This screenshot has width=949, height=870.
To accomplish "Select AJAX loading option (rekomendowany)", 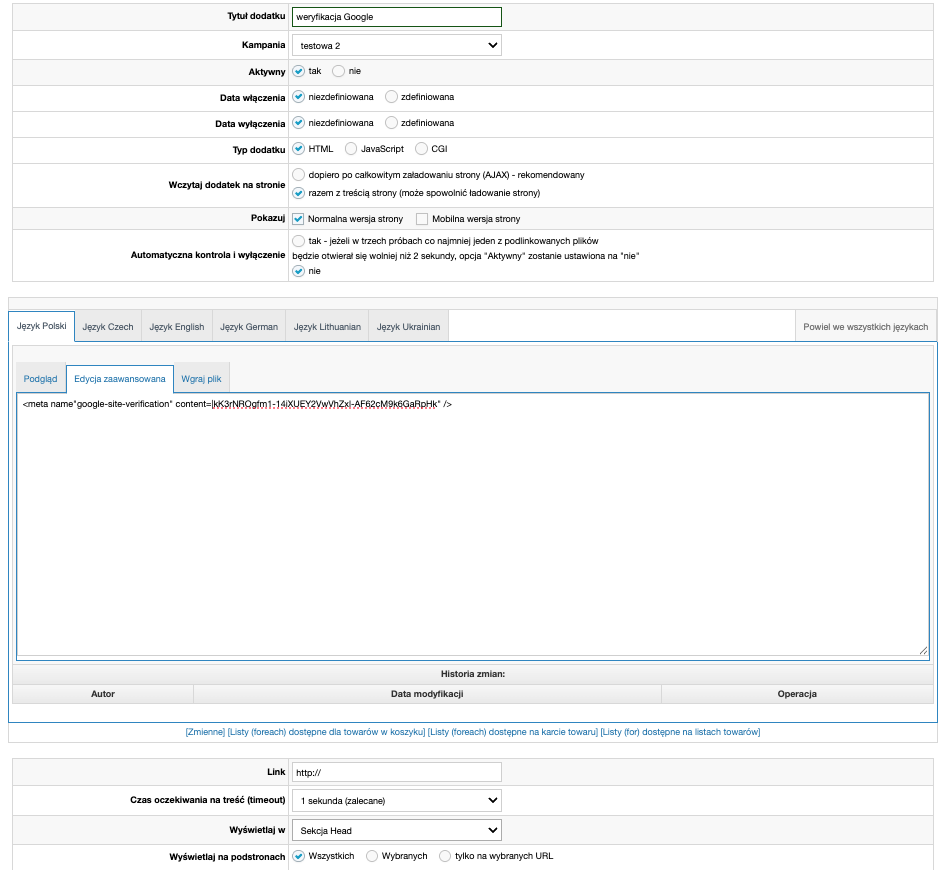I will coord(298,175).
